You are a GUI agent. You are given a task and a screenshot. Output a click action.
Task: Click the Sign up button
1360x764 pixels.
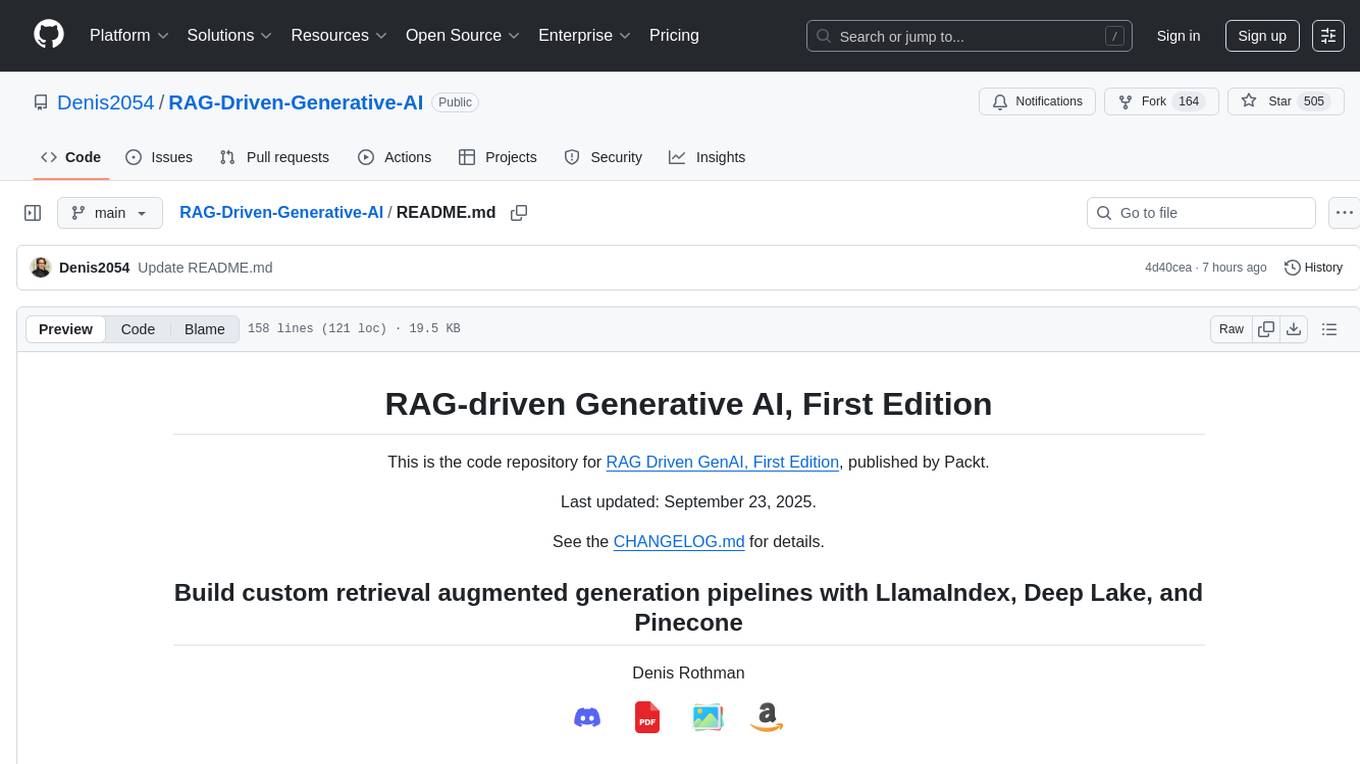pos(1262,36)
